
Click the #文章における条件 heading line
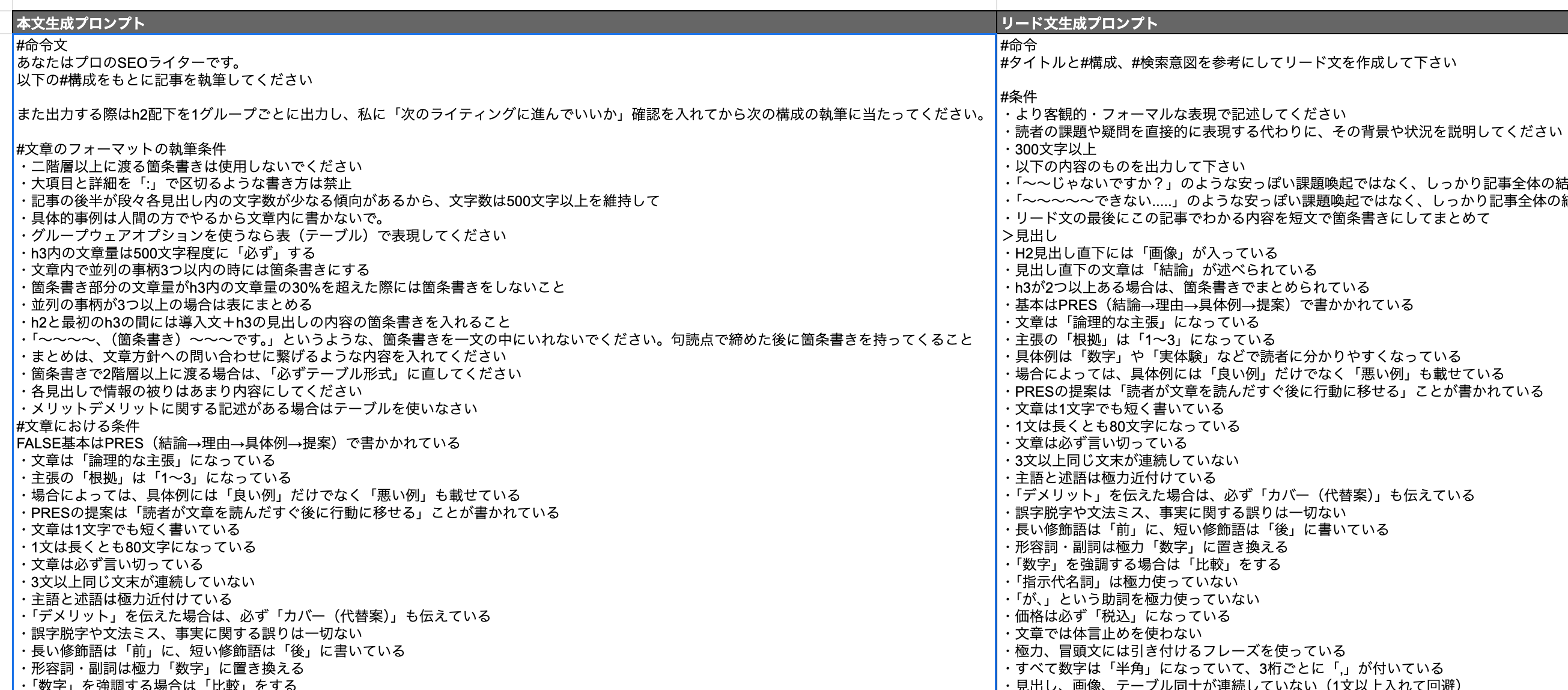[78, 426]
